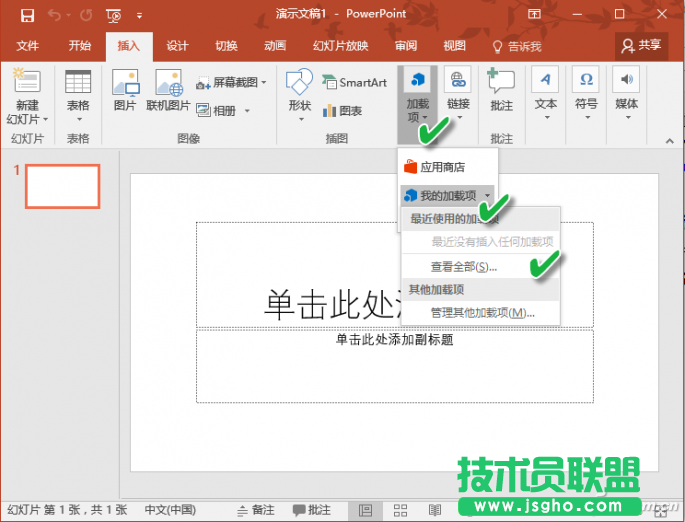Toggle the 批注 comments pane in status bar
The height and width of the screenshot is (522, 685).
pos(311,510)
